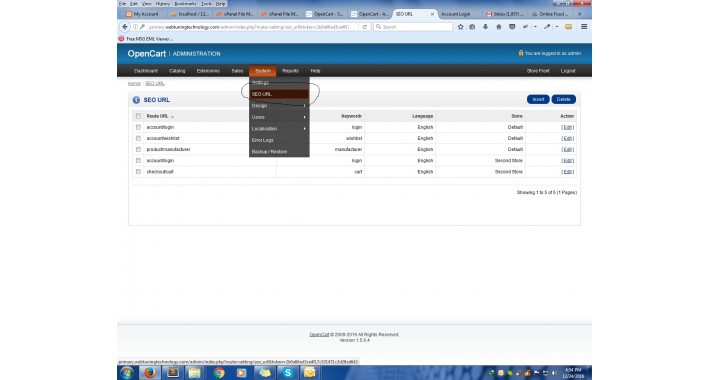Open the Sales menu in the navbar
Image resolution: width=710 pixels, height=380 pixels.
[x=237, y=71]
